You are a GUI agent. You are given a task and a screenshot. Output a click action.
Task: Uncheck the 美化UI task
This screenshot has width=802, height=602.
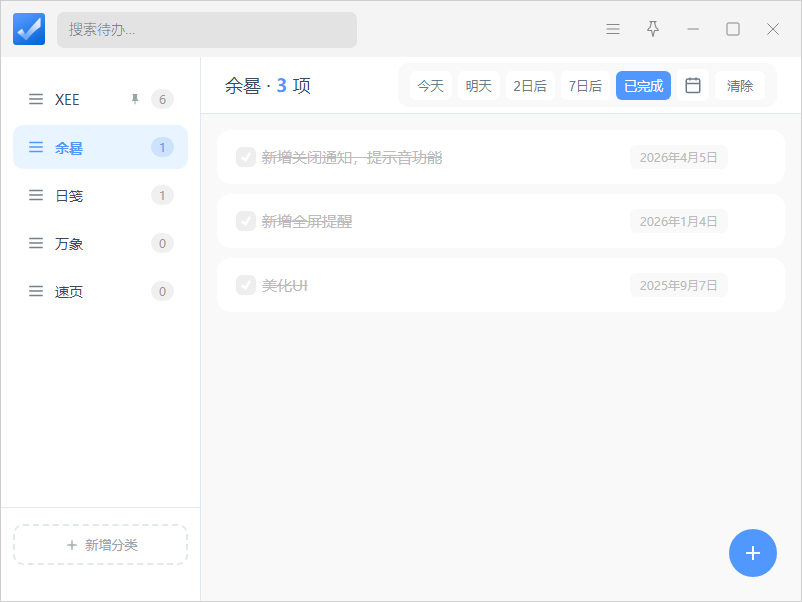pyautogui.click(x=246, y=285)
